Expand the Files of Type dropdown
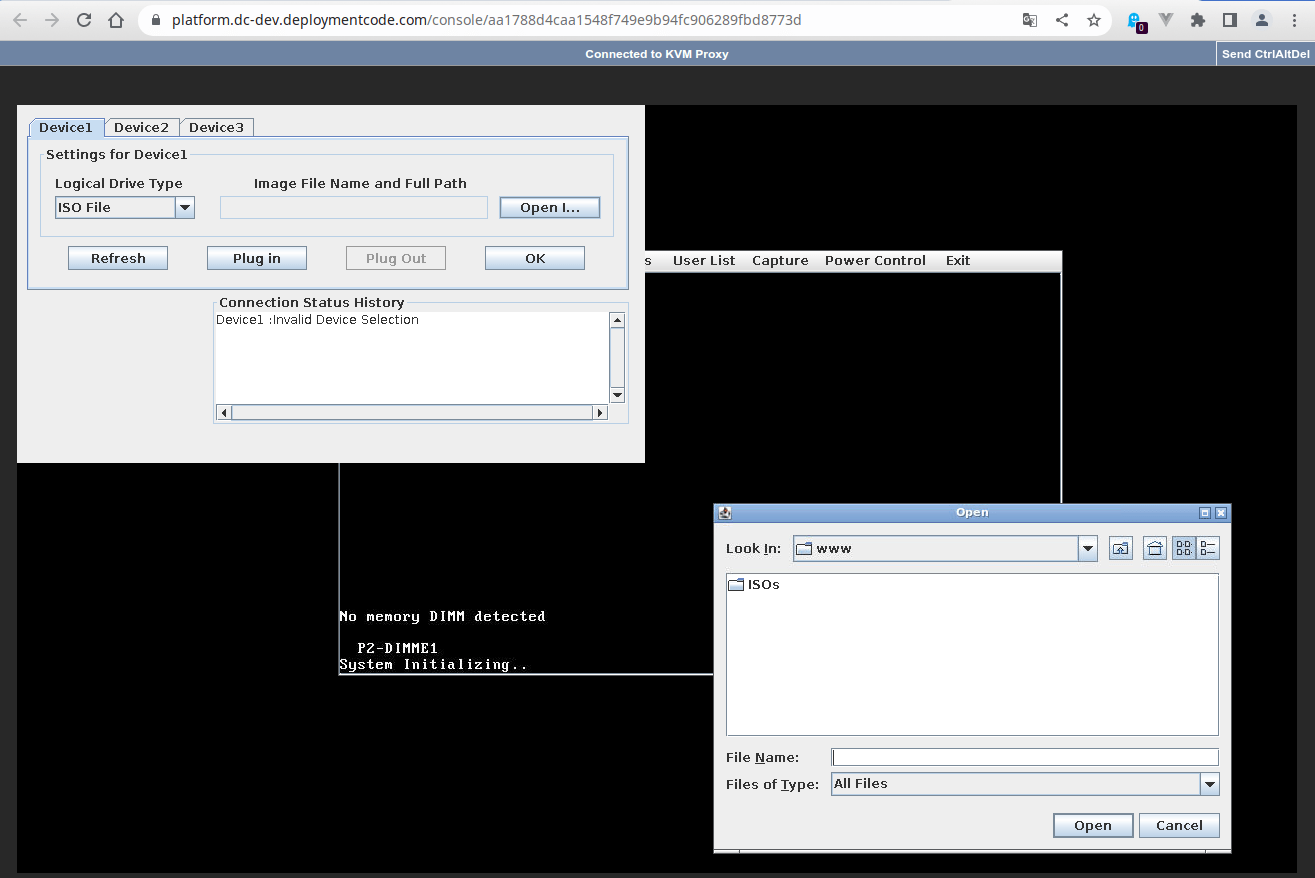Screen dimensions: 1315x878 pos(1210,784)
